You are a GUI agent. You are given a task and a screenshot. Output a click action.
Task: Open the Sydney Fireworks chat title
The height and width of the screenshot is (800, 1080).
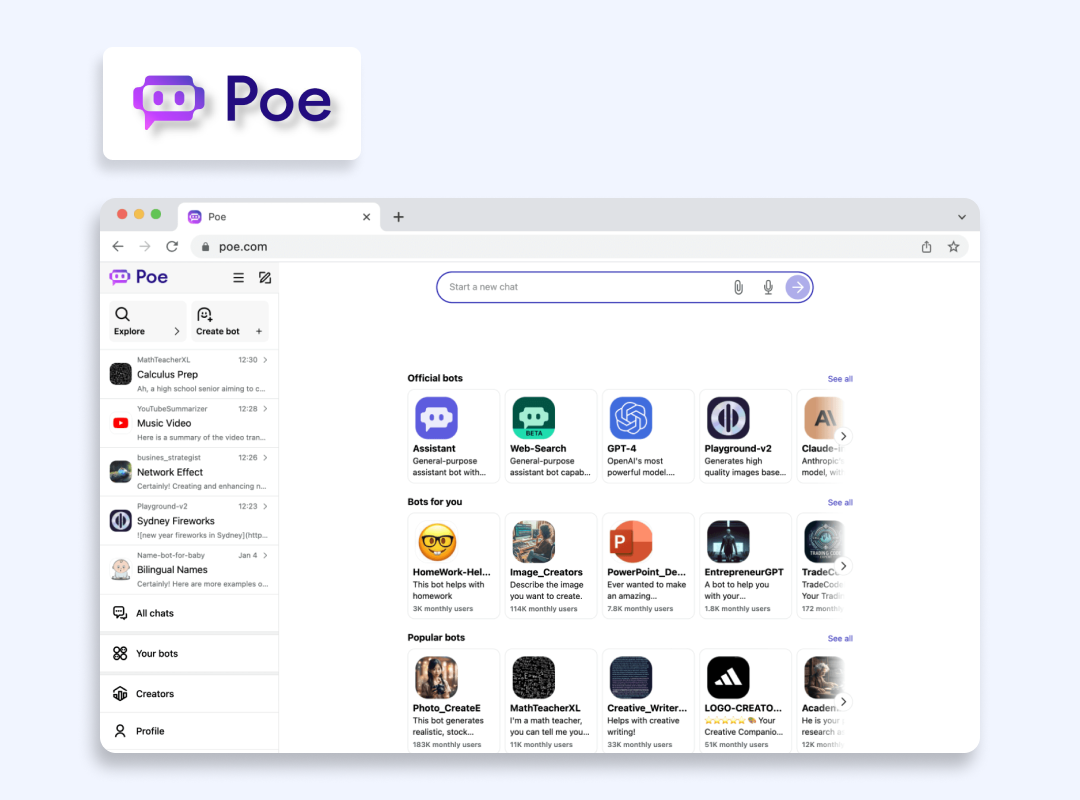tap(176, 521)
